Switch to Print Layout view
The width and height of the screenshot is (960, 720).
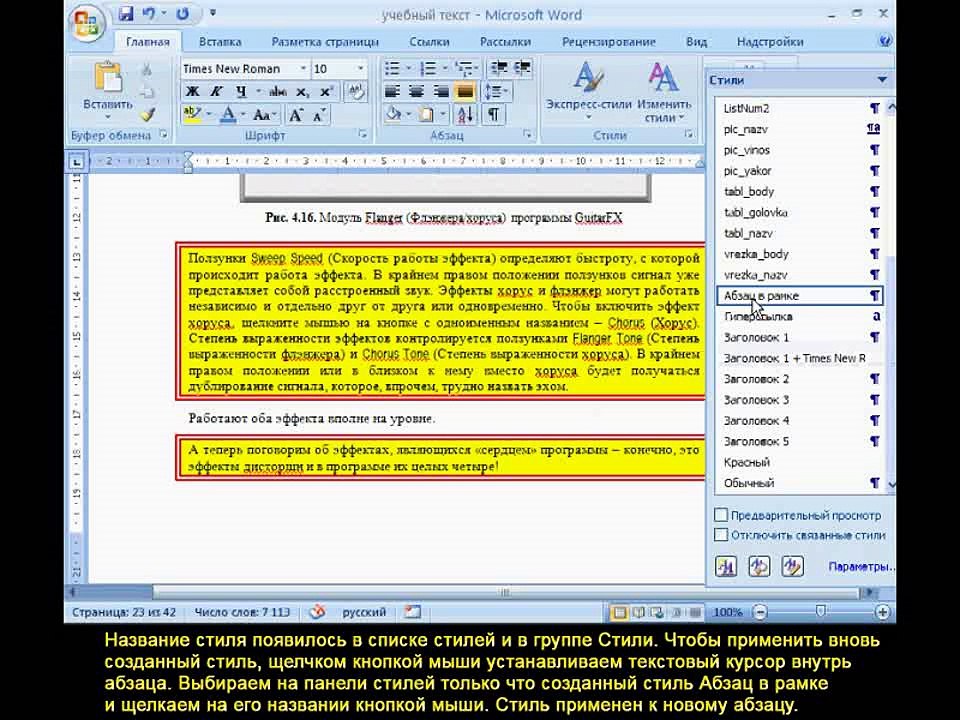[620, 612]
